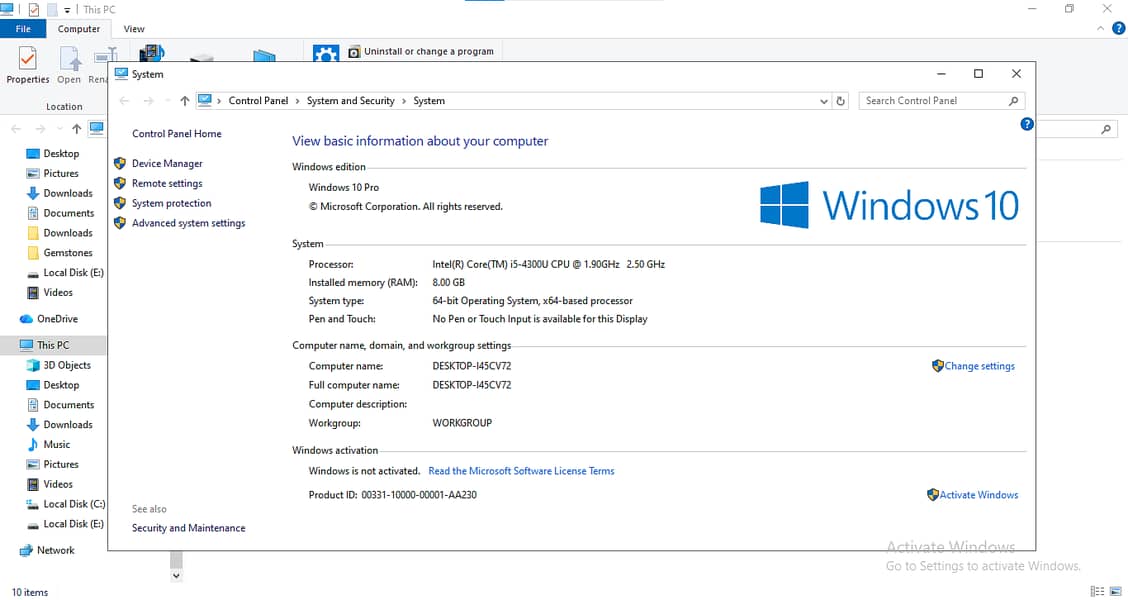Open 3D Objects under This PC
Viewport: 1128px width, 600px height.
pyautogui.click(x=67, y=365)
